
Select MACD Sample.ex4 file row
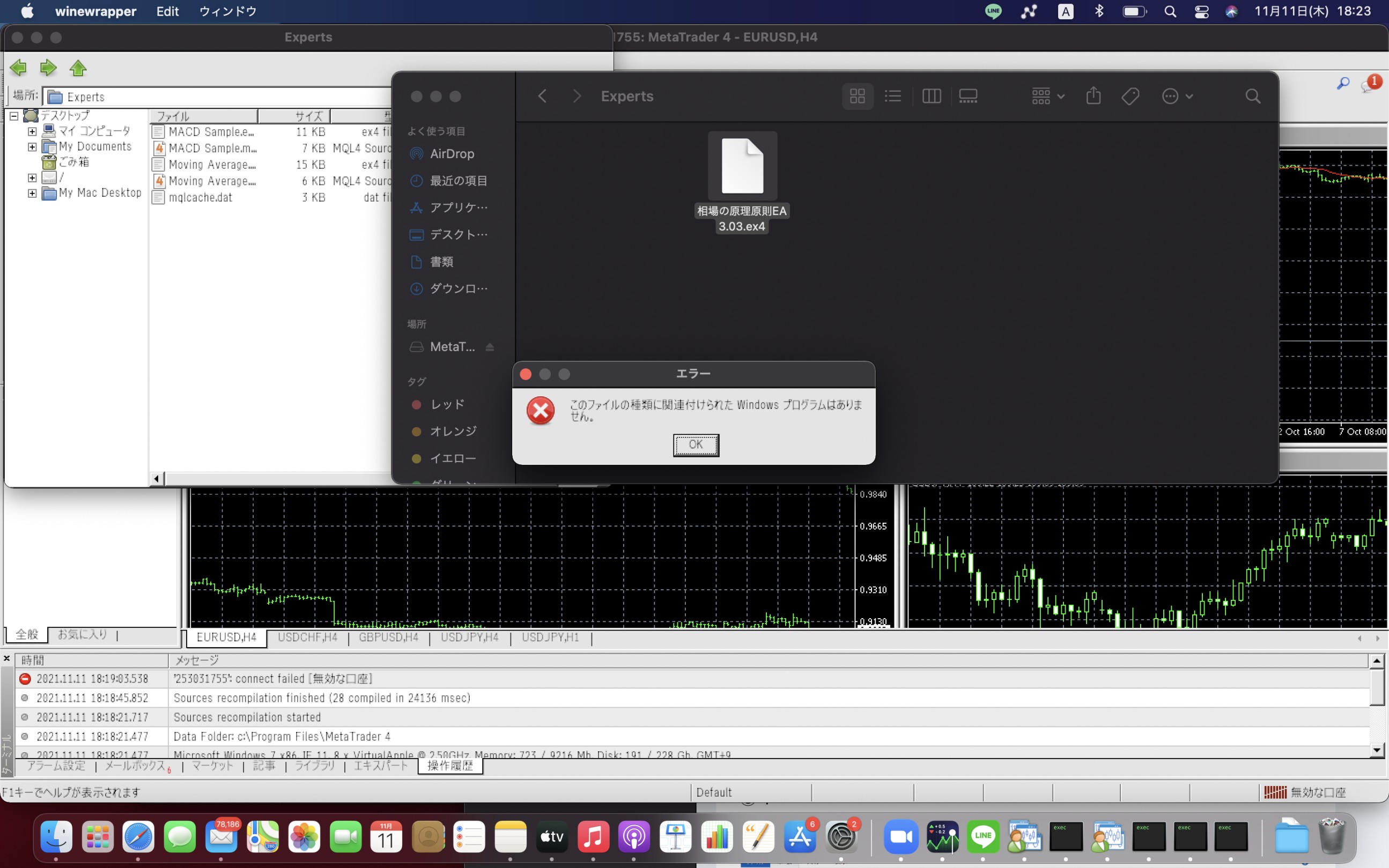270,131
